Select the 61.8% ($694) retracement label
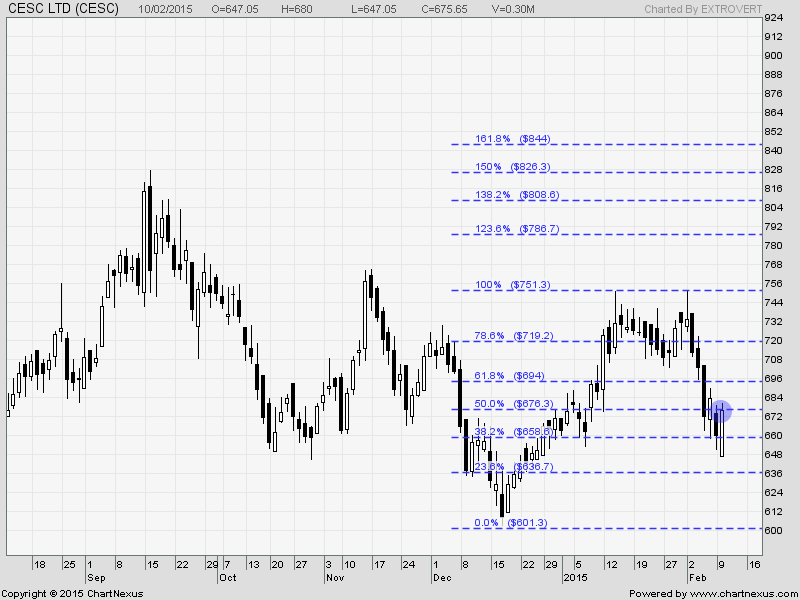The image size is (800, 600). [509, 375]
